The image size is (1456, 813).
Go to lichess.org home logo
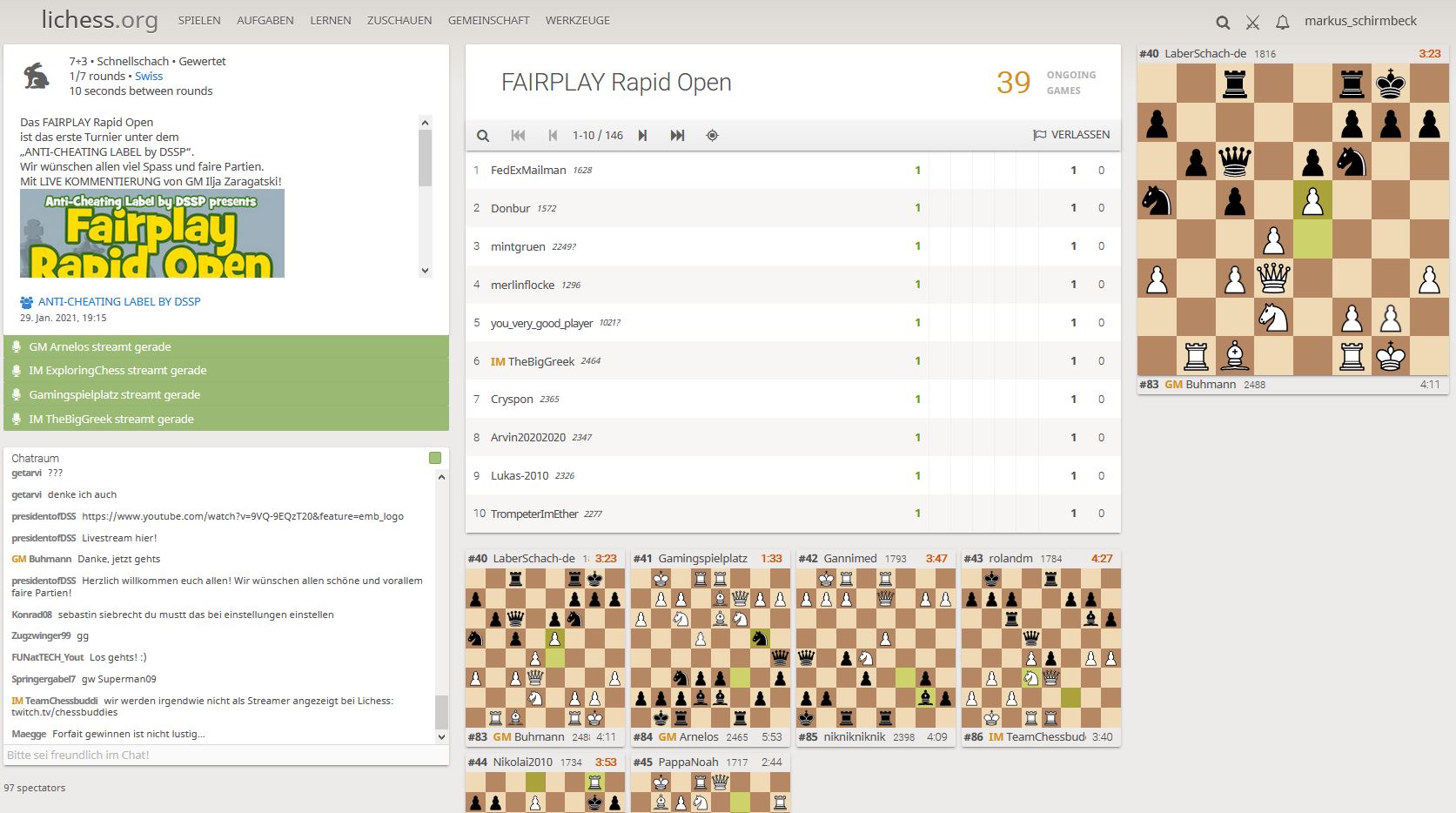[100, 20]
